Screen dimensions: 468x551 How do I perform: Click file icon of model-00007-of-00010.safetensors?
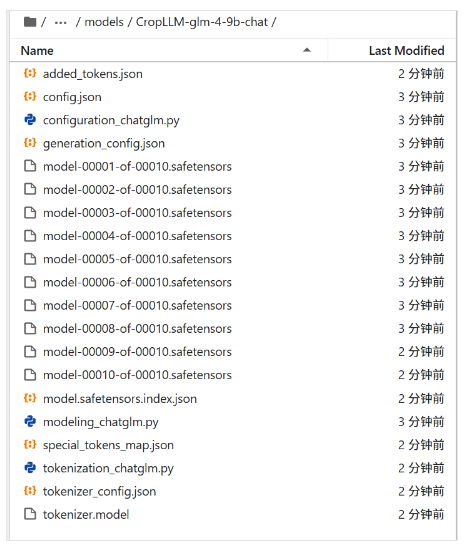pos(30,305)
